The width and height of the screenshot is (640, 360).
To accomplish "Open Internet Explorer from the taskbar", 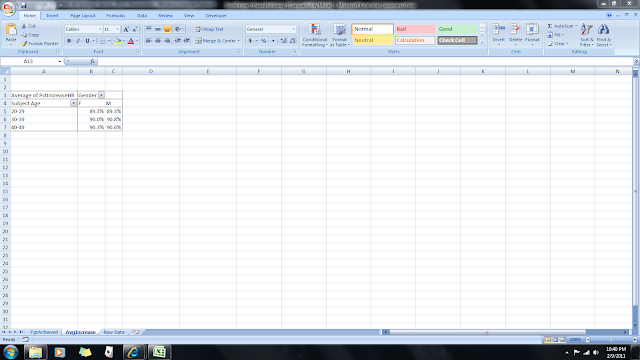I will click(x=133, y=352).
